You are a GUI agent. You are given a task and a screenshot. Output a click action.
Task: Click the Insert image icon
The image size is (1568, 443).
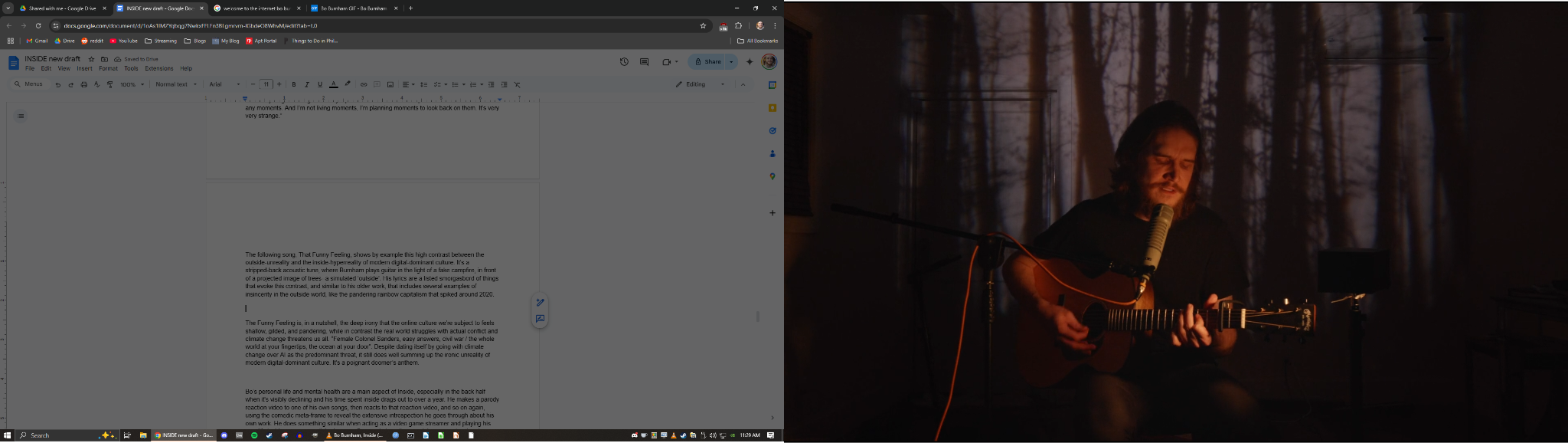click(390, 84)
